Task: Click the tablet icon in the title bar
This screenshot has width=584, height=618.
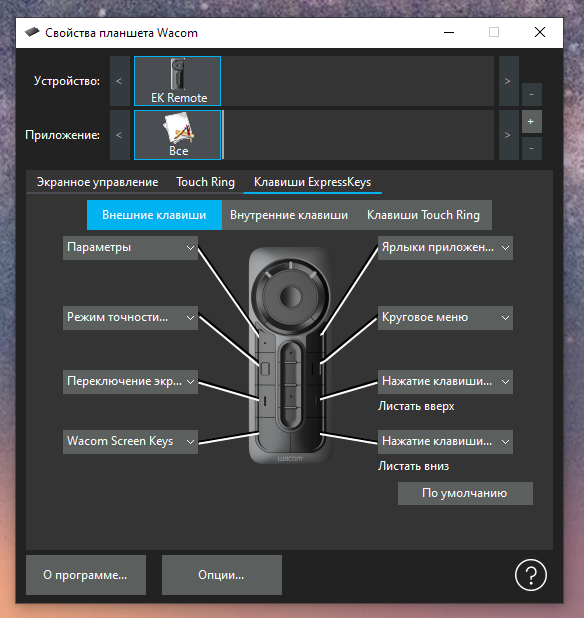Action: [x=32, y=32]
